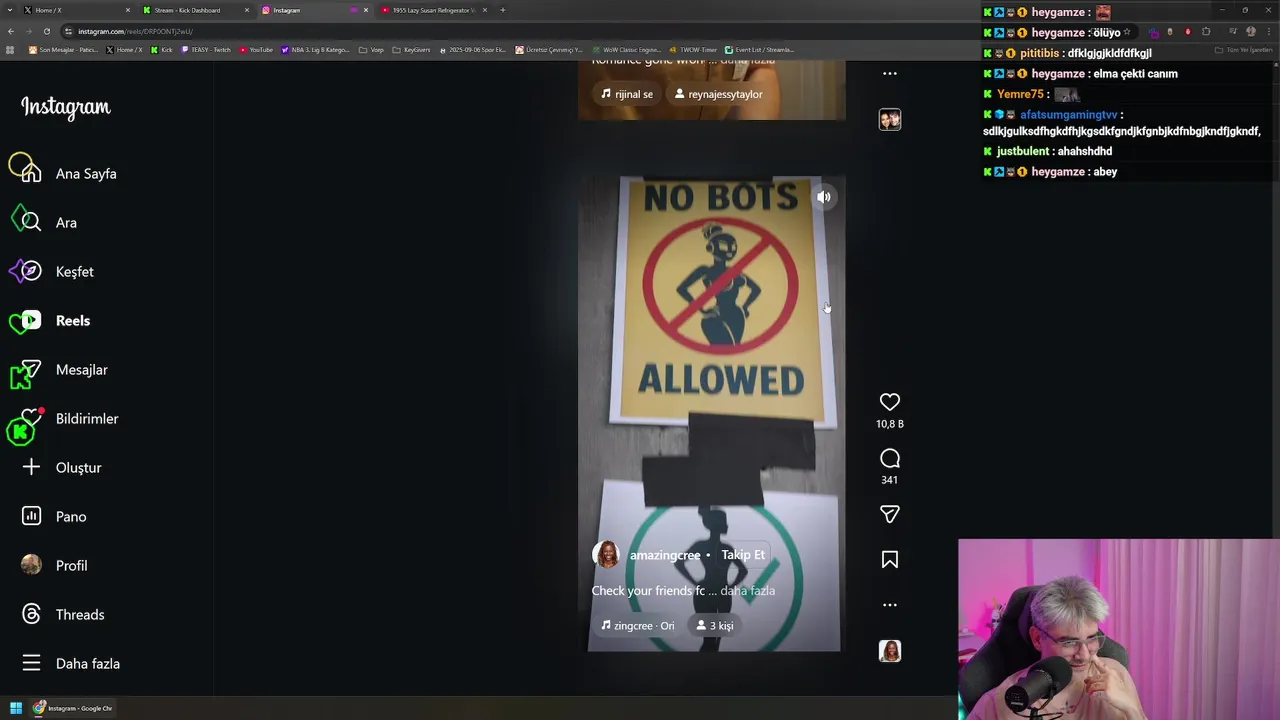The height and width of the screenshot is (720, 1280).
Task: Open Ana Sayfa home icon
Action: pos(31,174)
